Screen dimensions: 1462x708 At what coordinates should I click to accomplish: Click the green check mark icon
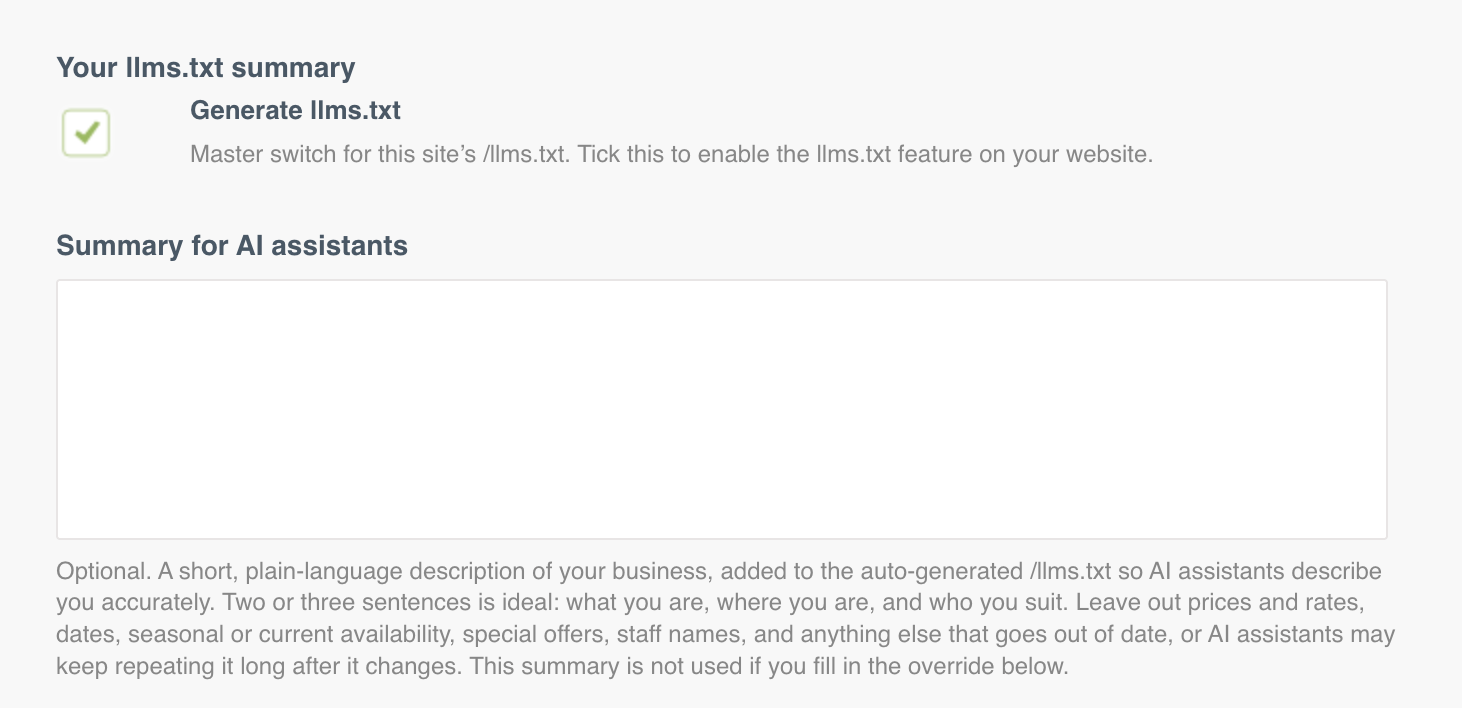(x=87, y=132)
